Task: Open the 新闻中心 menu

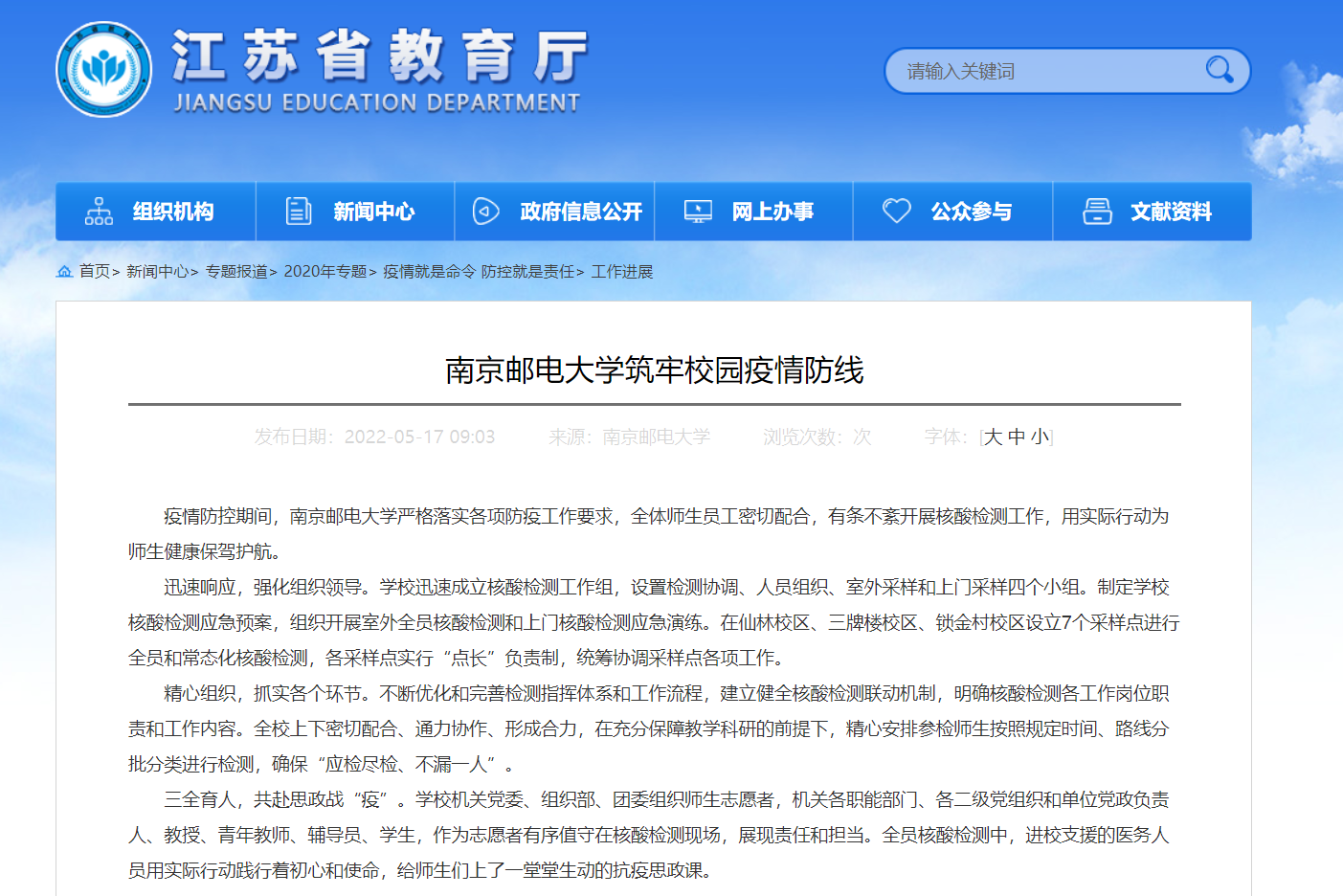Action: (355, 212)
